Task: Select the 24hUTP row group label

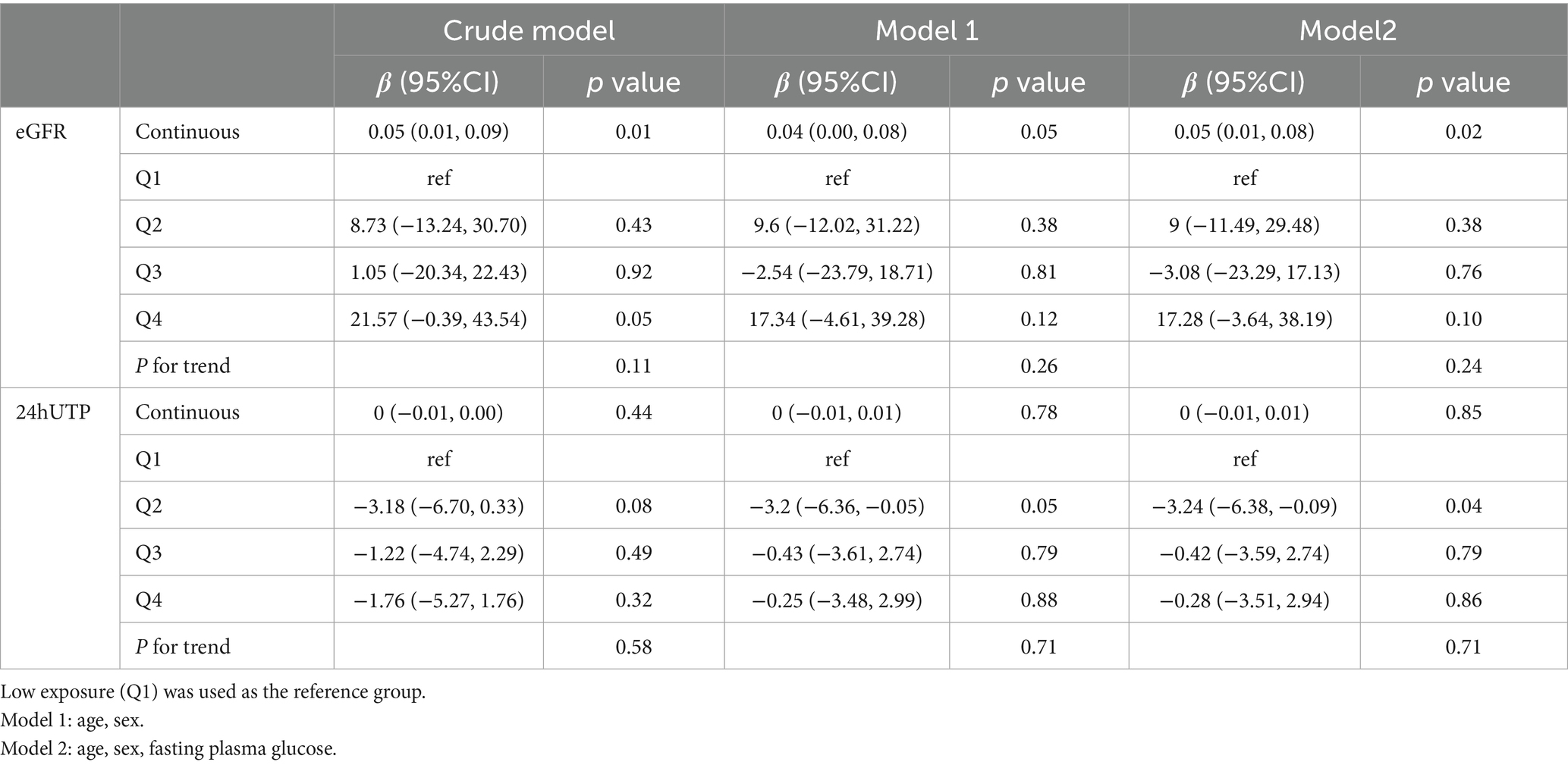Action: point(53,412)
